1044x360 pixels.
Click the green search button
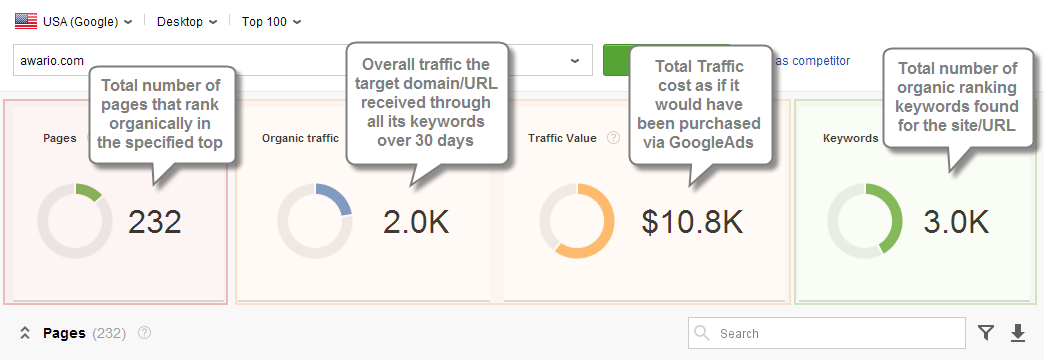pyautogui.click(x=617, y=61)
